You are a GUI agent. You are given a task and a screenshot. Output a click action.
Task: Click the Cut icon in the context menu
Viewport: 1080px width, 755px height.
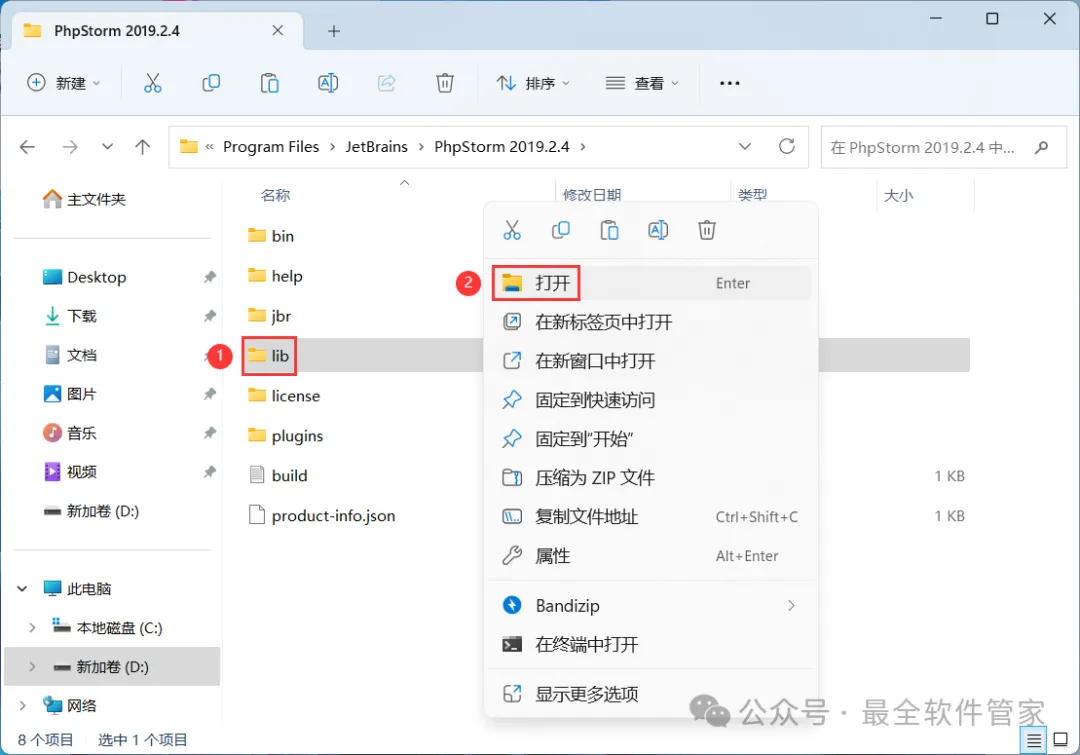click(512, 230)
